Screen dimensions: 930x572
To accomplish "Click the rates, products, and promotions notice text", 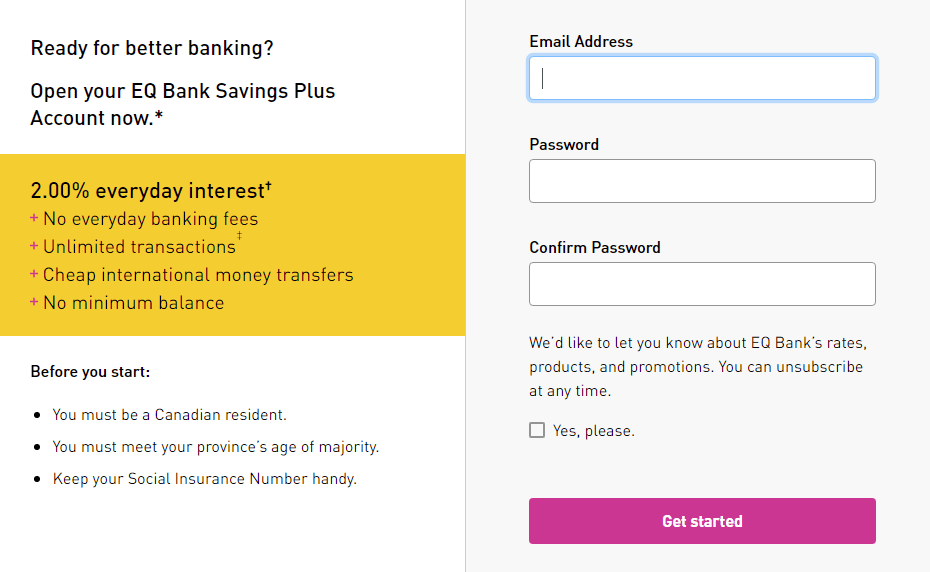I will [x=696, y=366].
